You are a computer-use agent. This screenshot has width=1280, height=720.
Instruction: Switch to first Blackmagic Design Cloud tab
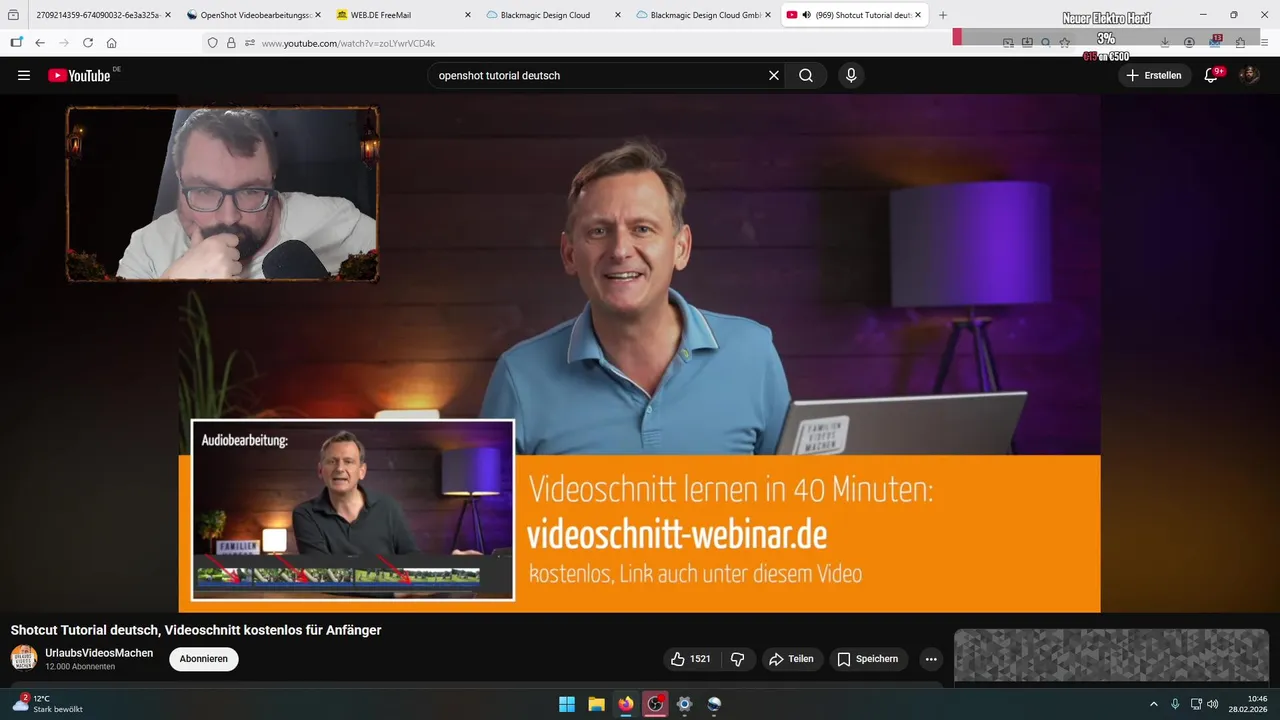click(552, 15)
